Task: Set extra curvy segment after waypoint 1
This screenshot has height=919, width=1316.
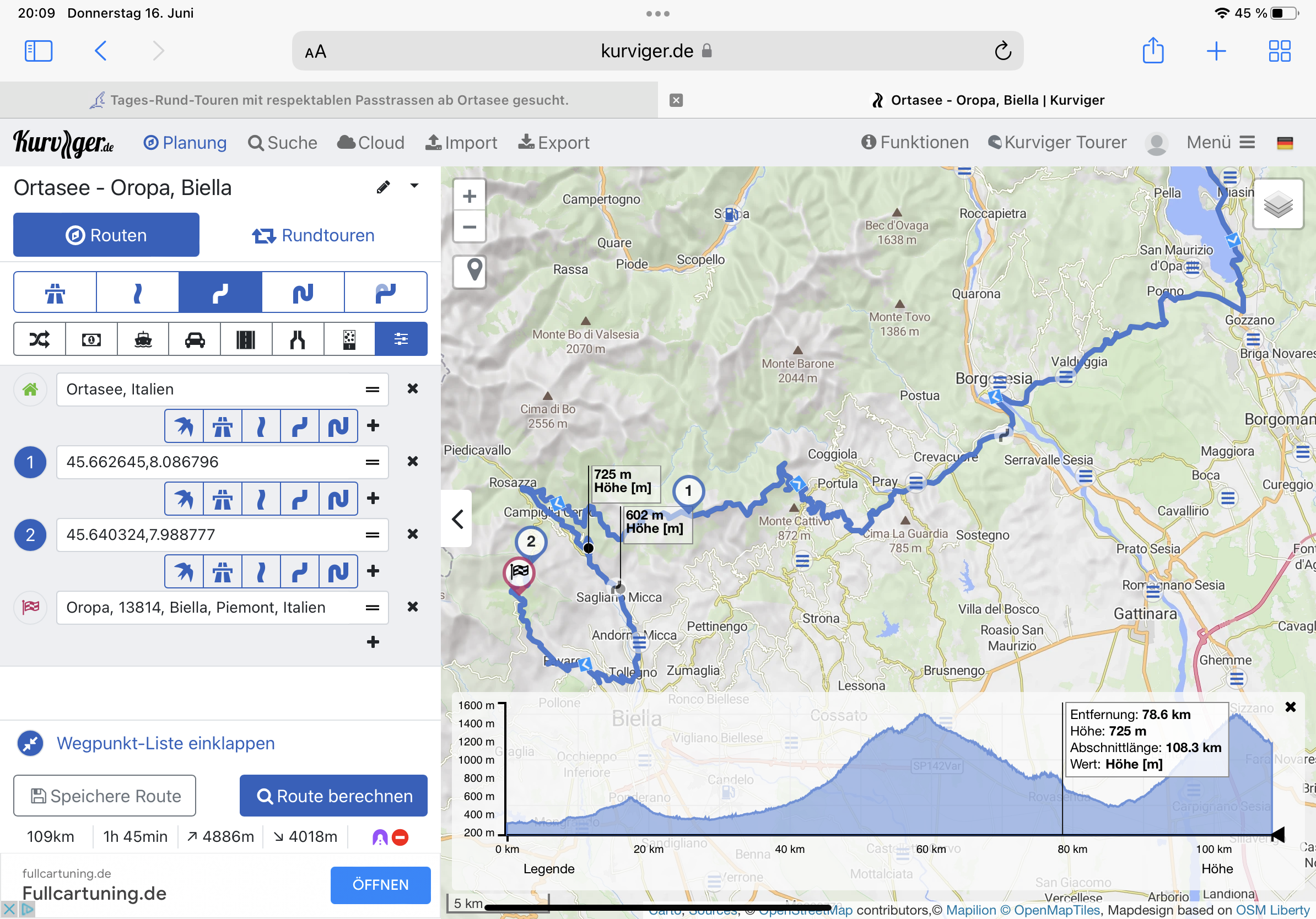Action: click(338, 499)
